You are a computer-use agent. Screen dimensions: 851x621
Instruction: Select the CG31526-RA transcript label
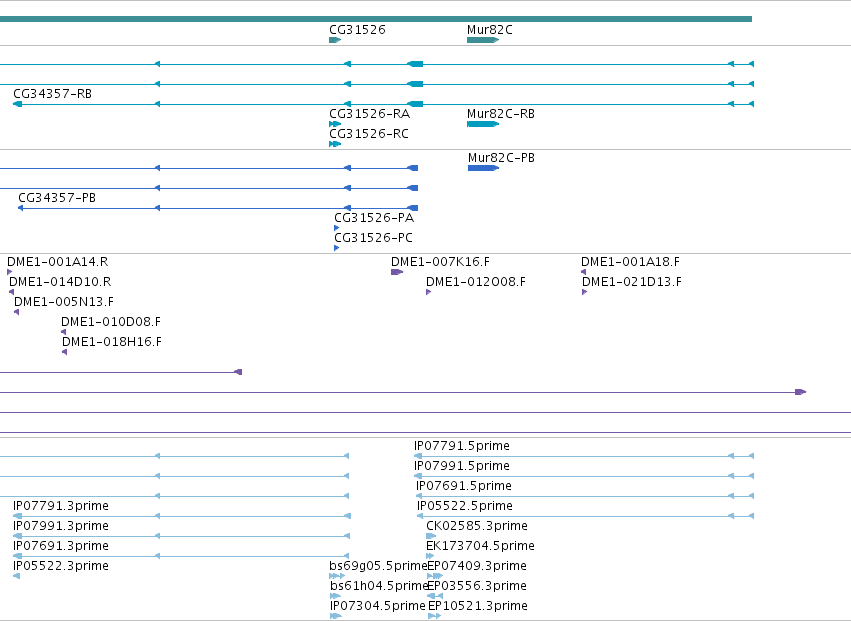(370, 114)
